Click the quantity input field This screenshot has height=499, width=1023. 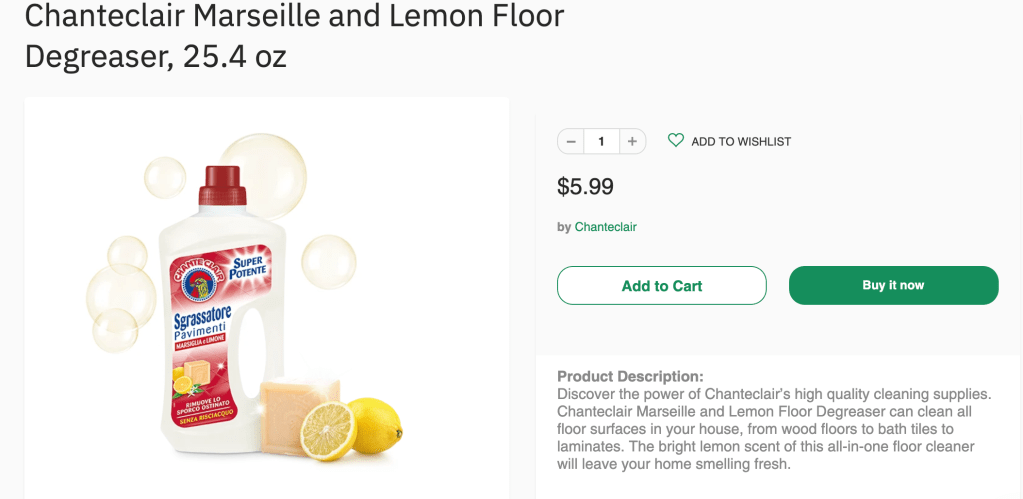pos(601,142)
